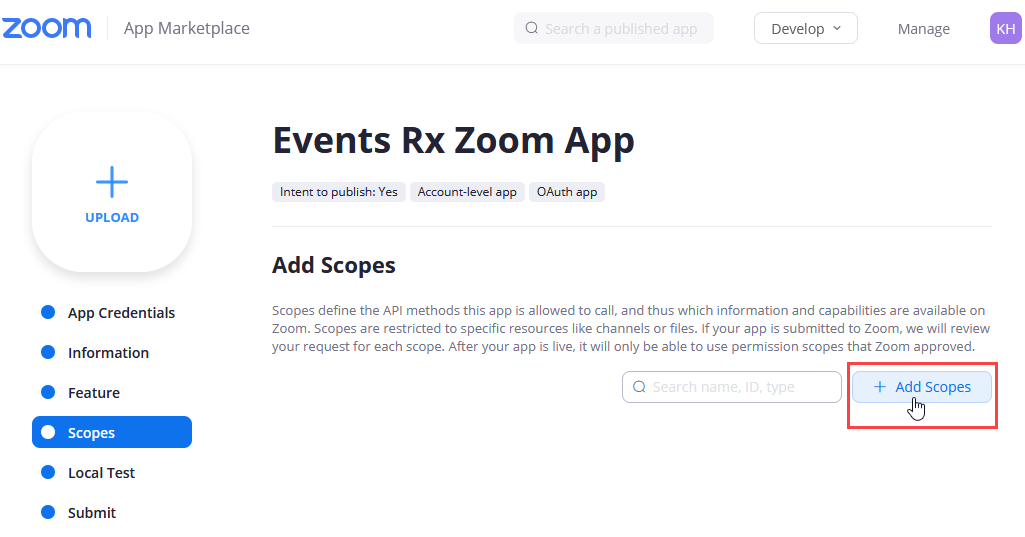Select the Feature section
Viewport: 1025px width, 537px height.
pyautogui.click(x=94, y=393)
